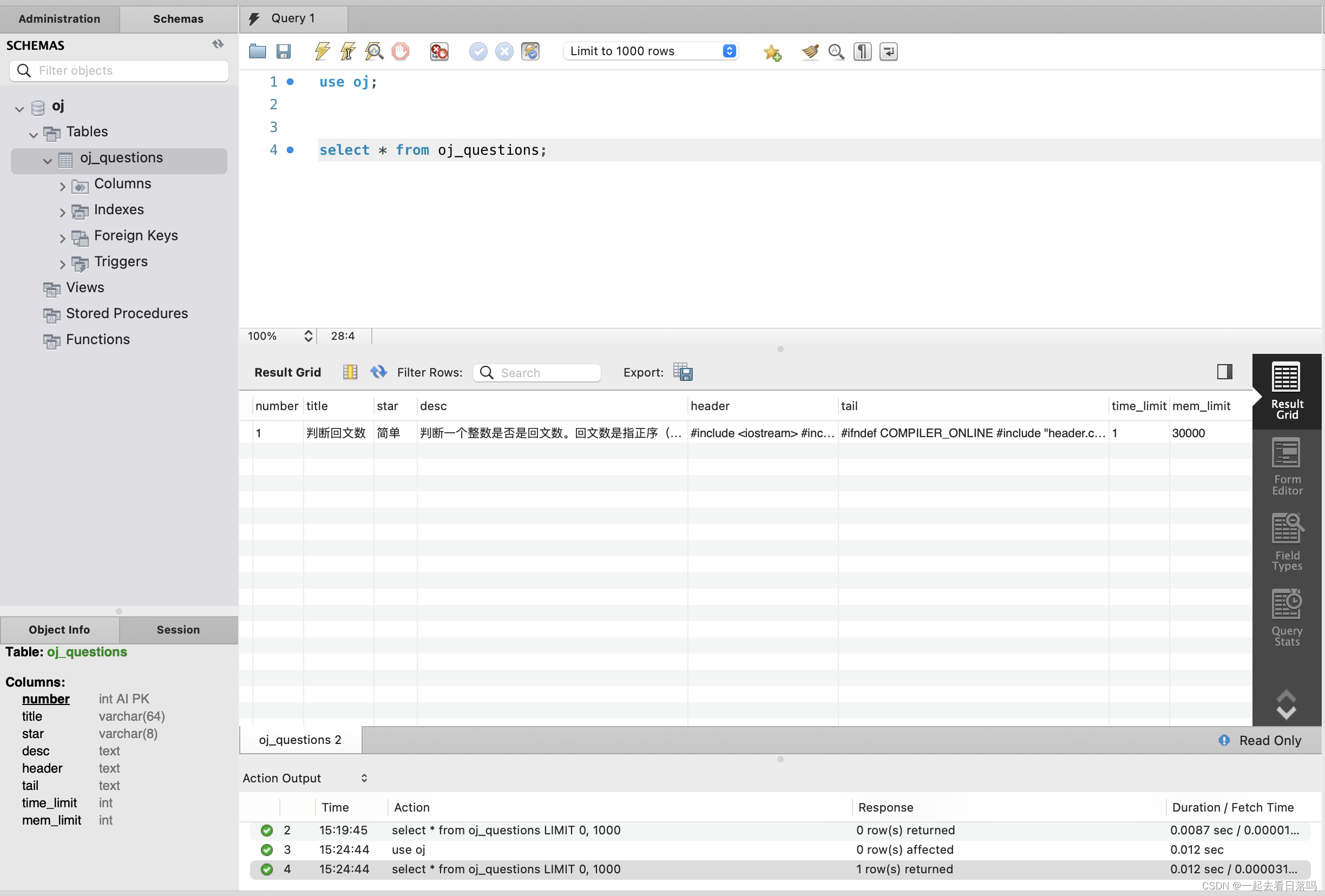The image size is (1325, 896).
Task: Click the oj_questions table name link
Action: (87, 651)
